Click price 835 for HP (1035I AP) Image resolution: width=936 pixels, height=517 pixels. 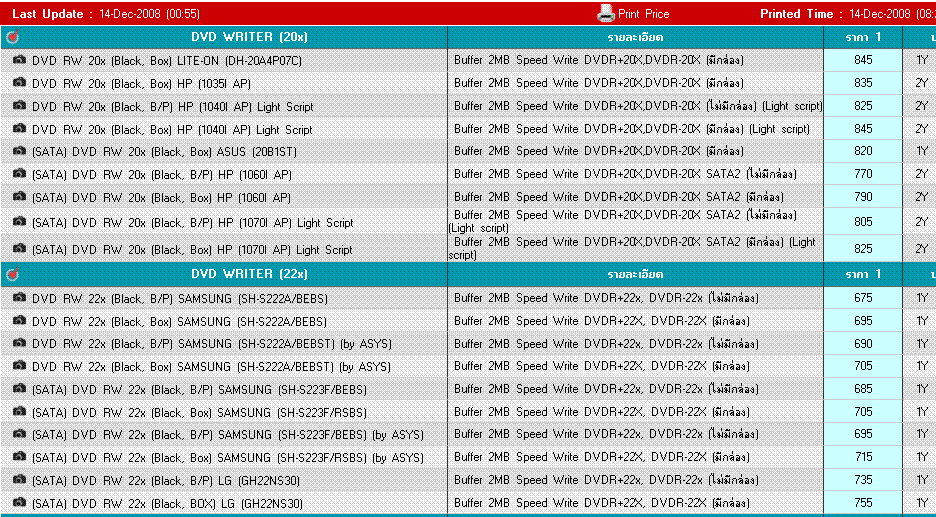click(x=863, y=82)
